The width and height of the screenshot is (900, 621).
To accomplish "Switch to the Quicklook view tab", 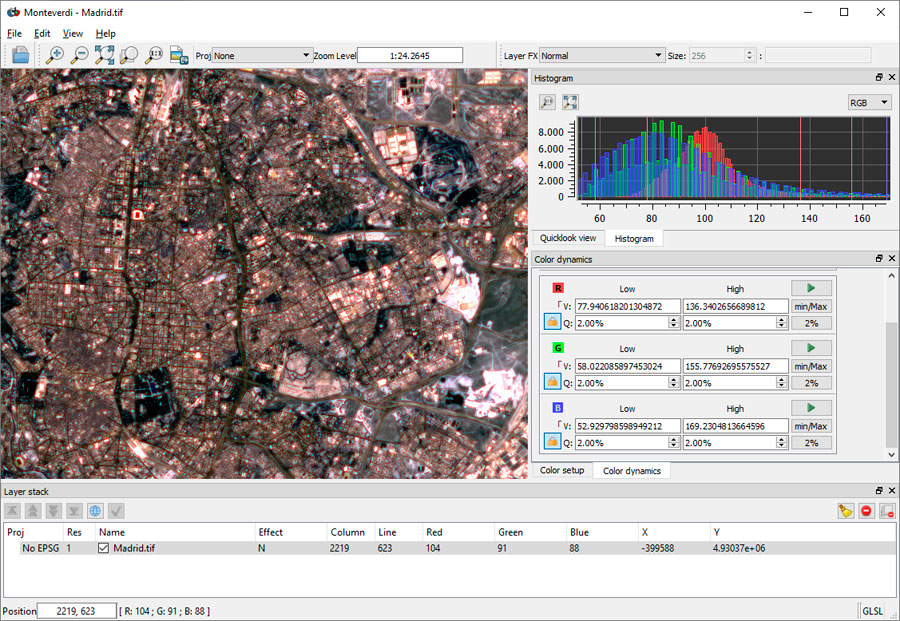I will pyautogui.click(x=568, y=238).
